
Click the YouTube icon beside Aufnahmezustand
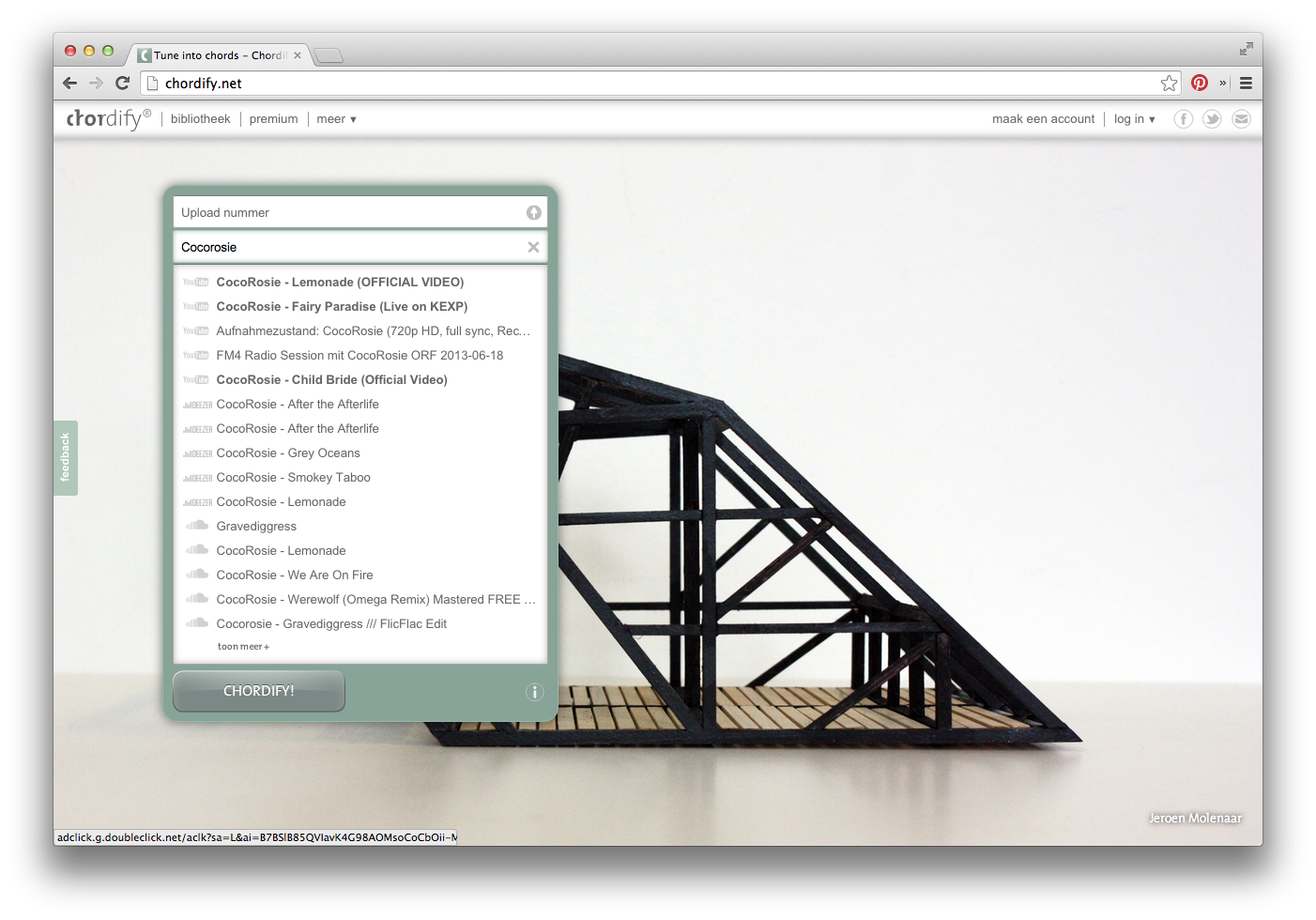point(196,330)
